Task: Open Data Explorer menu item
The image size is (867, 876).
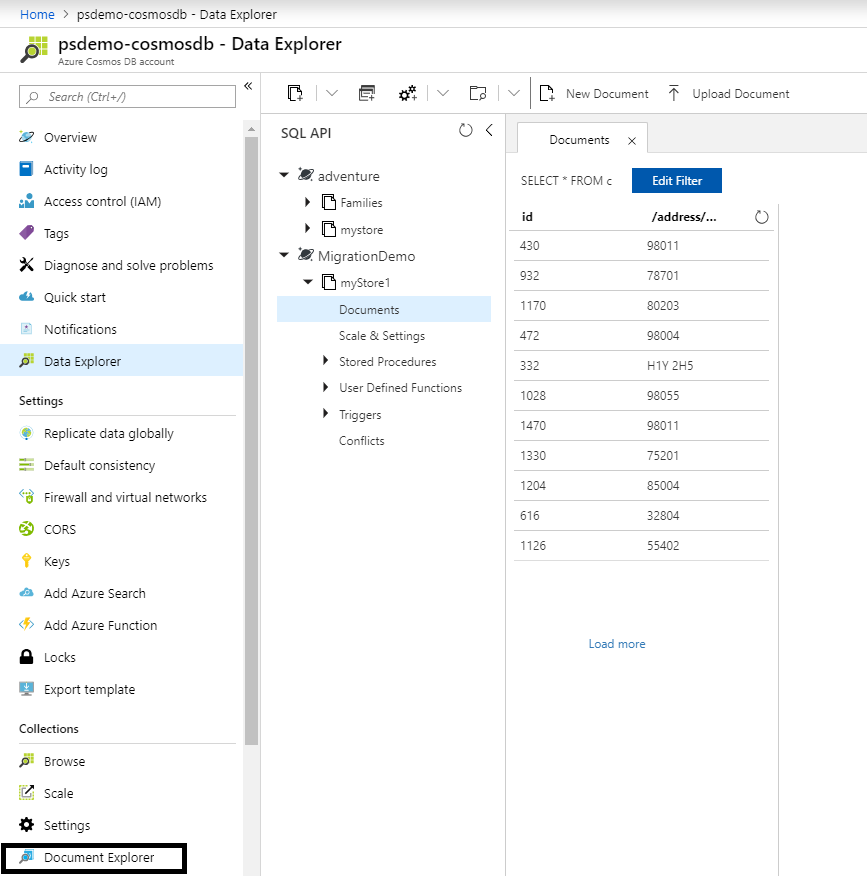Action: pyautogui.click(x=122, y=361)
